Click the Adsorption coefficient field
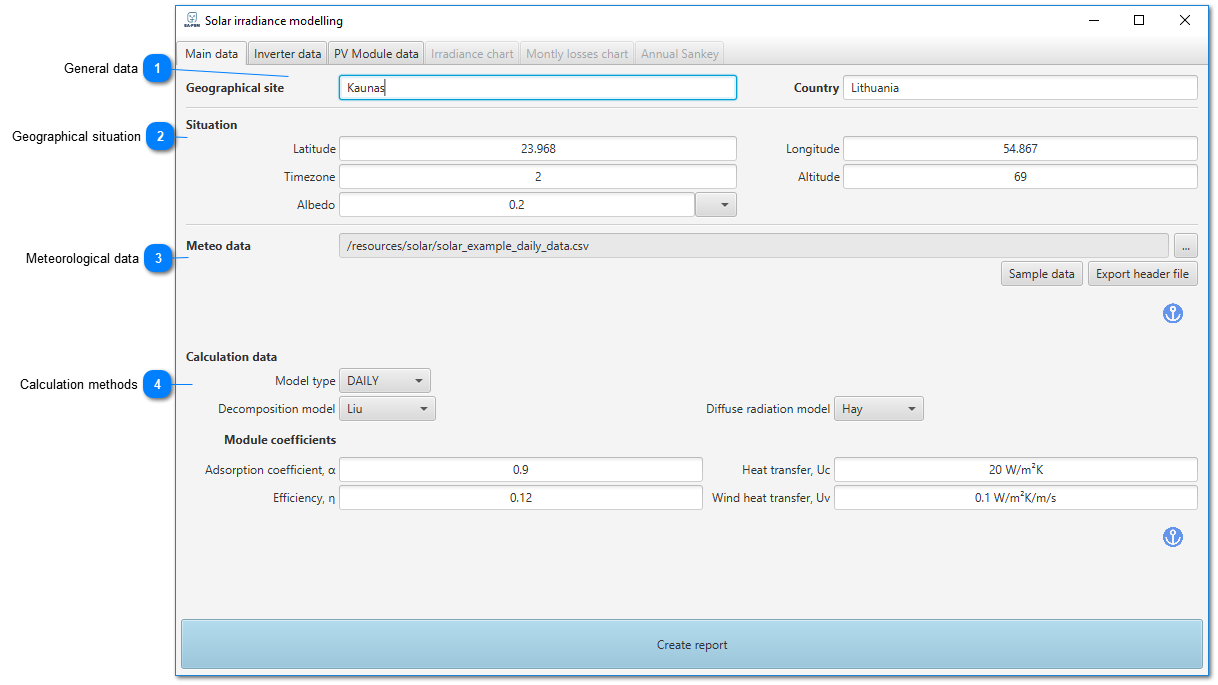The width and height of the screenshot is (1218, 685). pos(521,470)
